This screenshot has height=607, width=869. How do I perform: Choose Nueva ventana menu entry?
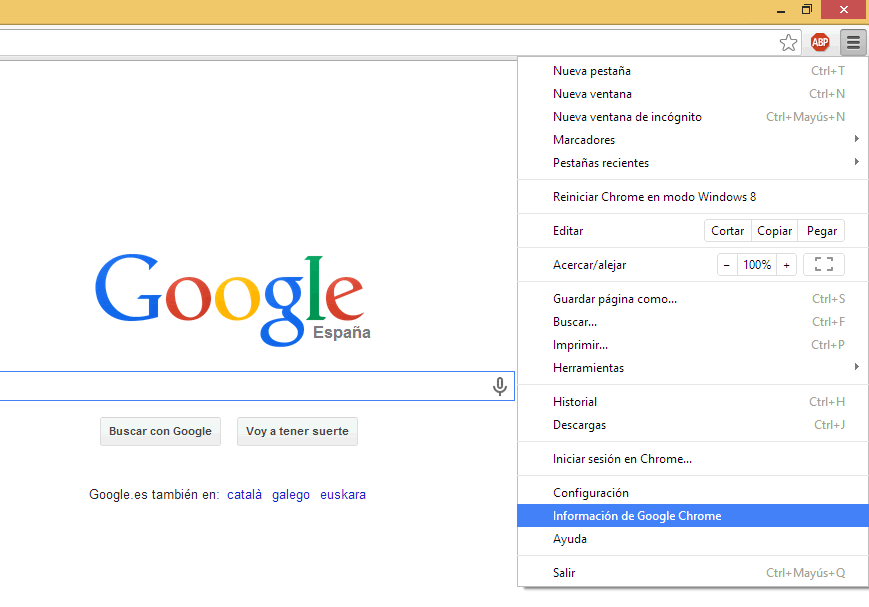(x=693, y=94)
